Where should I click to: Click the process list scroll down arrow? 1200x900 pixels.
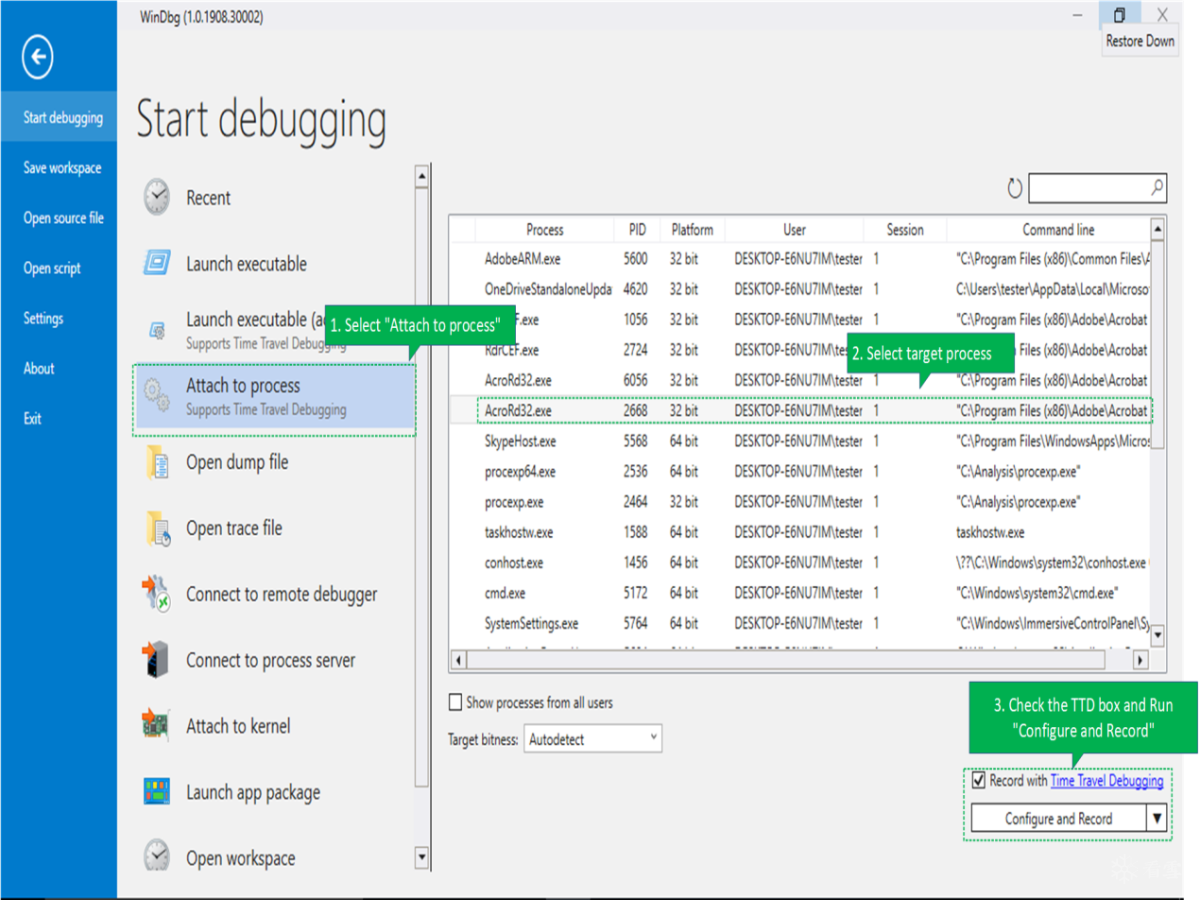point(1158,635)
